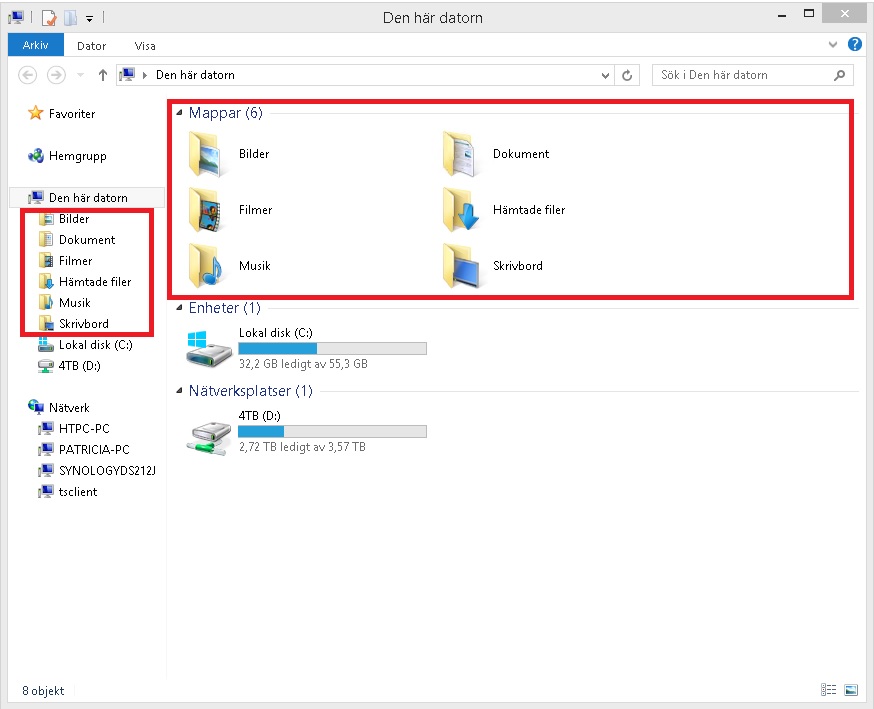Viewport: 874px width, 709px height.
Task: Switch to large thumbnails view in status bar
Action: pyautogui.click(x=851, y=690)
